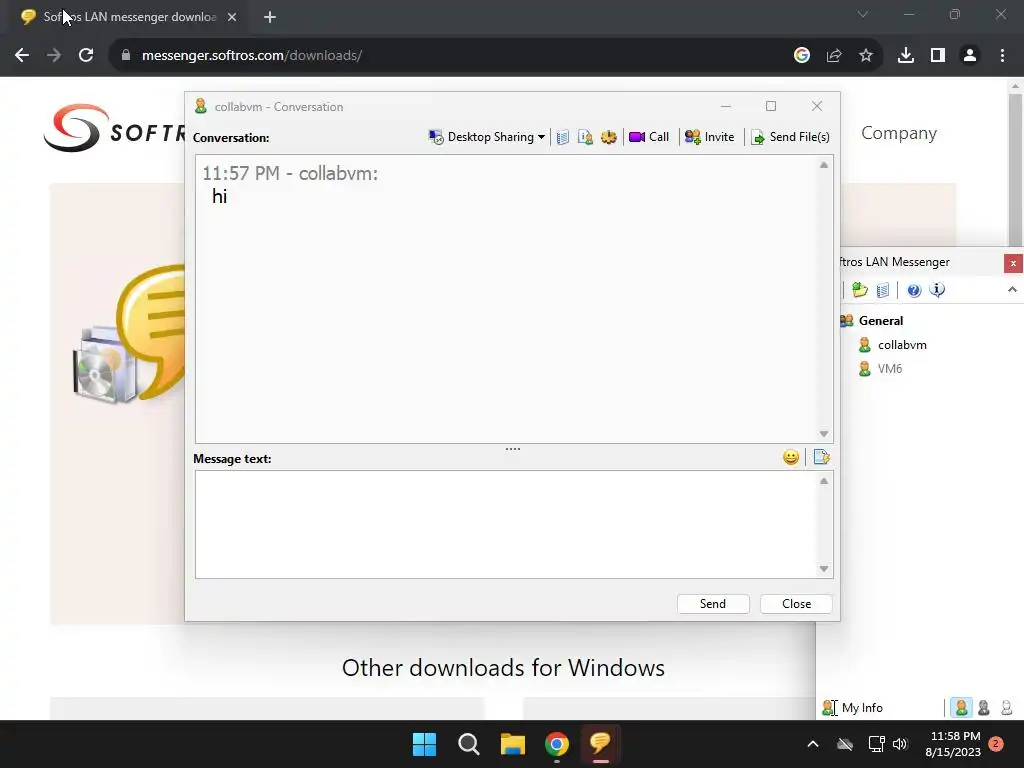Share this page icon in Chrome
Screen dimensions: 1024x768
[x=834, y=56]
